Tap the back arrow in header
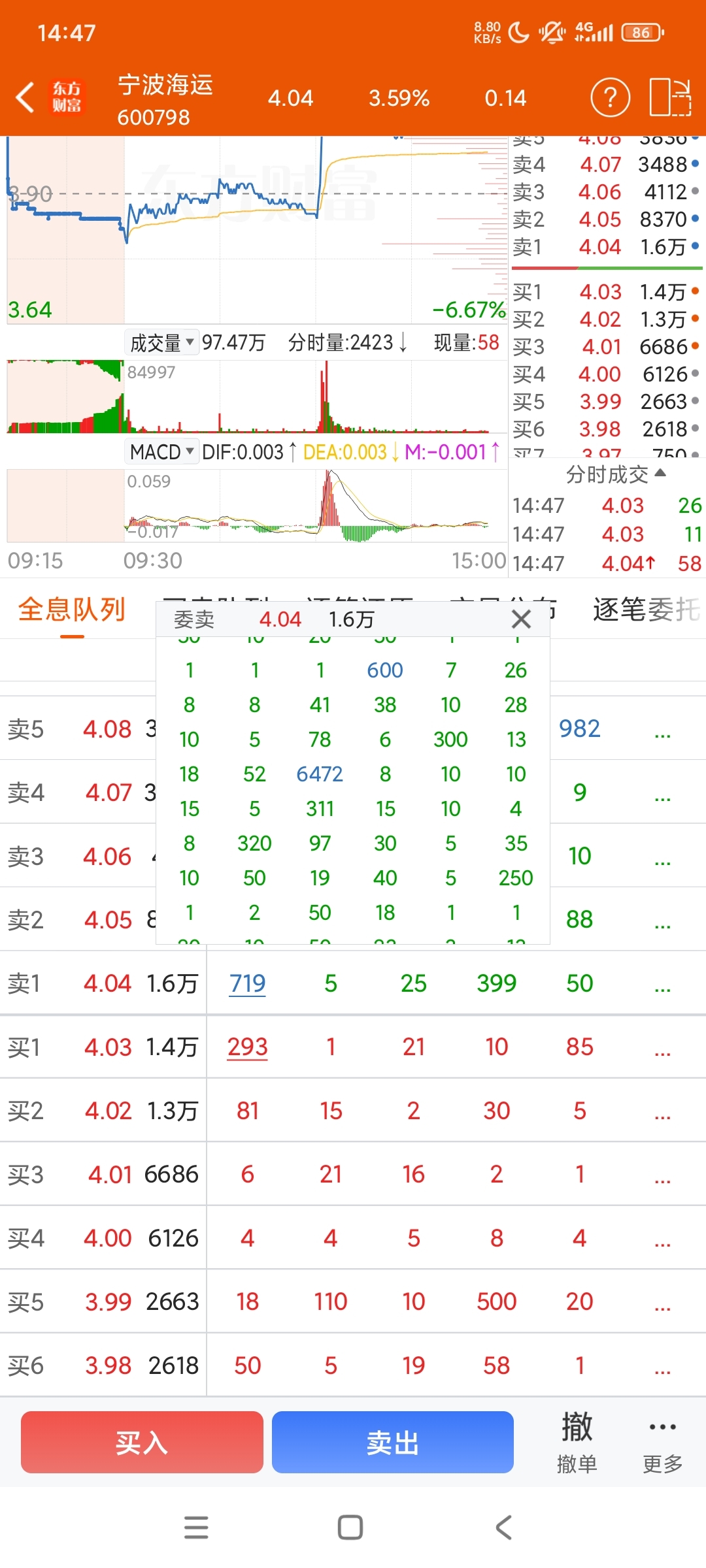The height and width of the screenshot is (1568, 706). click(x=25, y=98)
